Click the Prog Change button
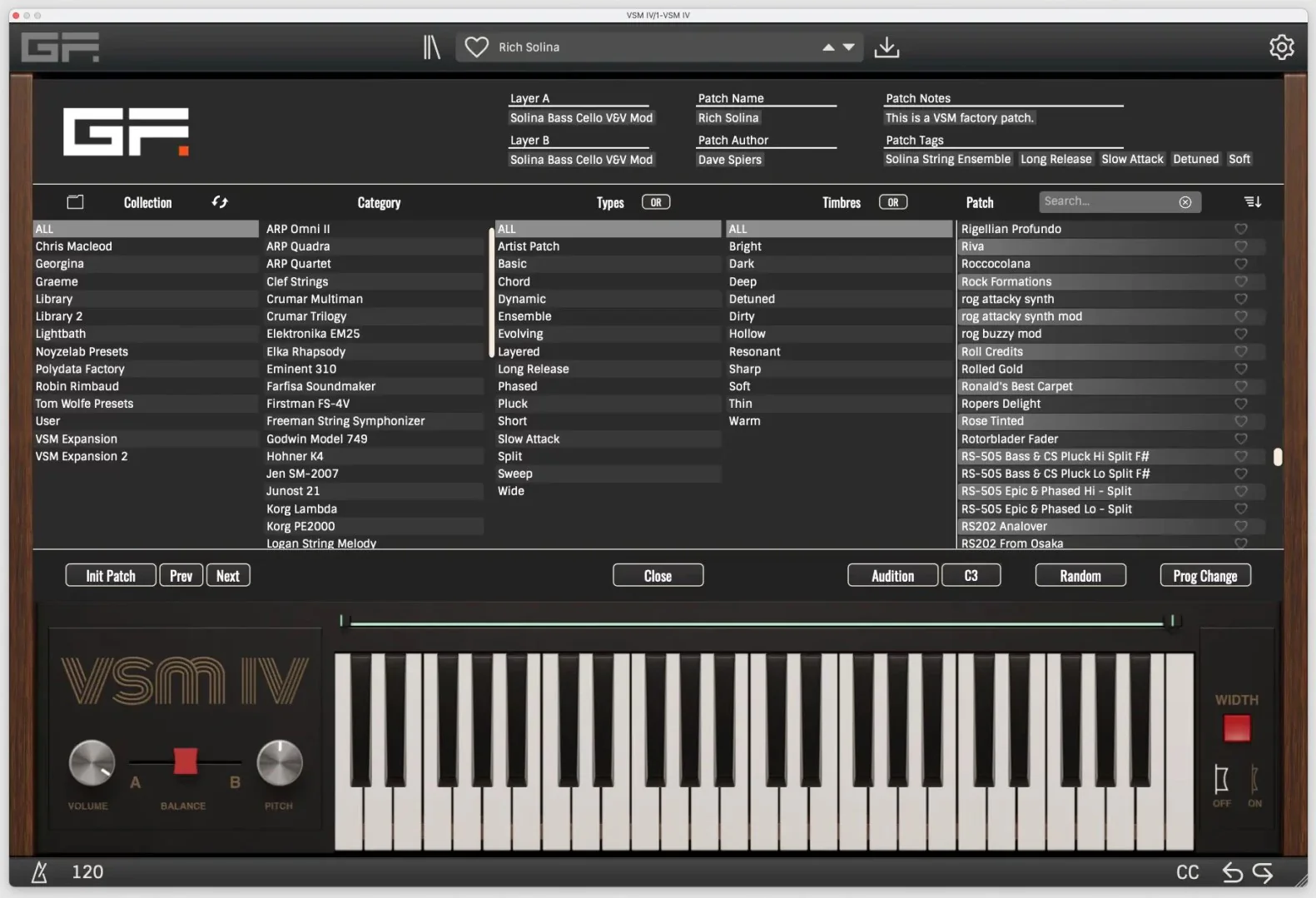The height and width of the screenshot is (898, 1316). [x=1205, y=576]
